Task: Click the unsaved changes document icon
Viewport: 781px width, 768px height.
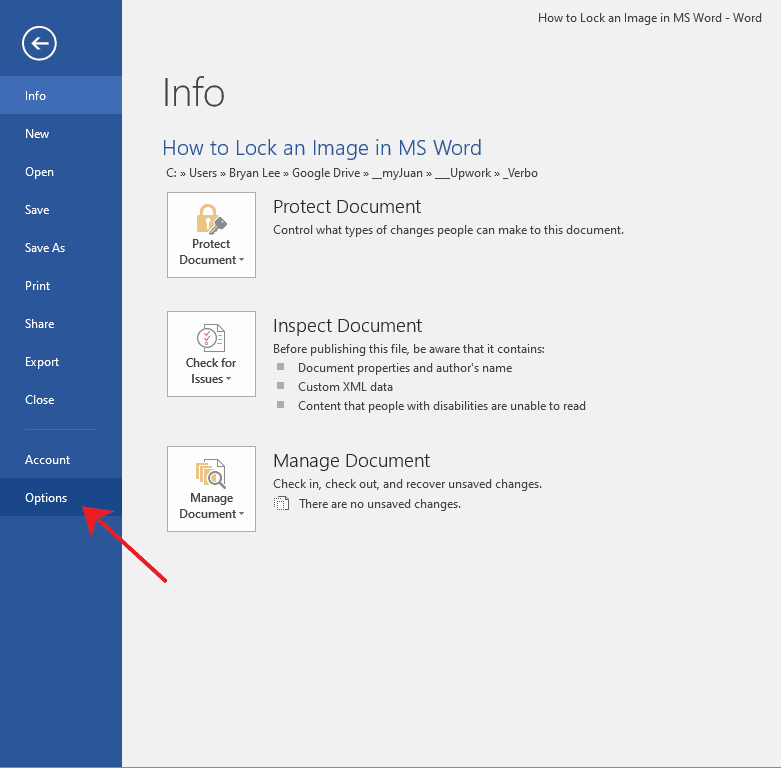Action: pyautogui.click(x=281, y=504)
